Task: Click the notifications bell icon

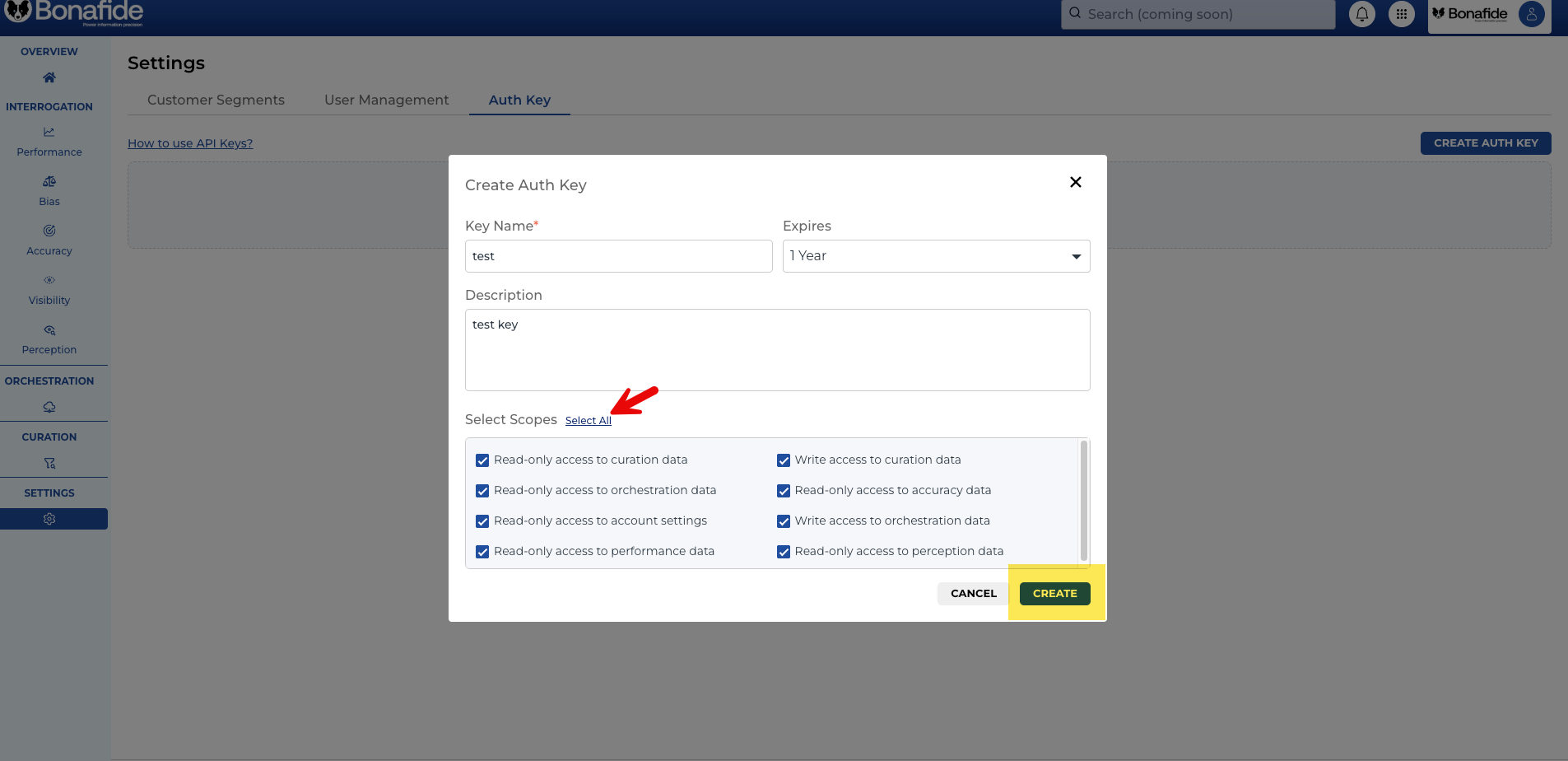Action: 1362,14
